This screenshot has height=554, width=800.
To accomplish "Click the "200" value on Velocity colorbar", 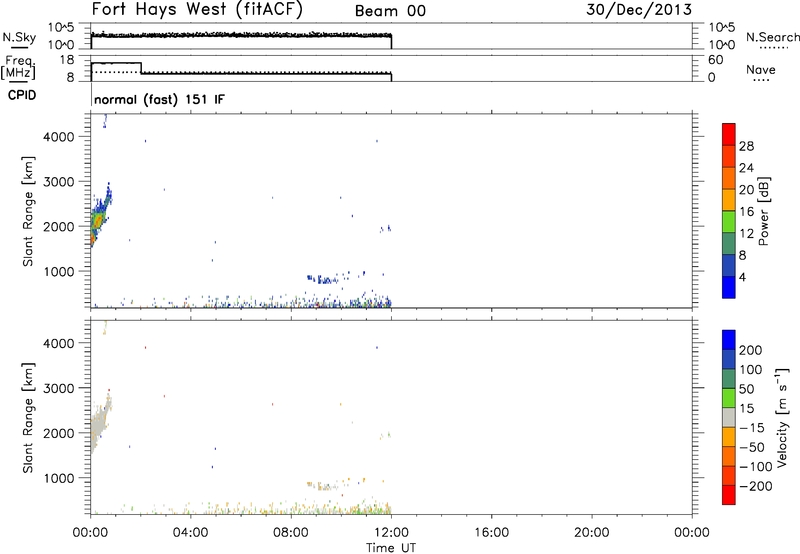I will 751,350.
